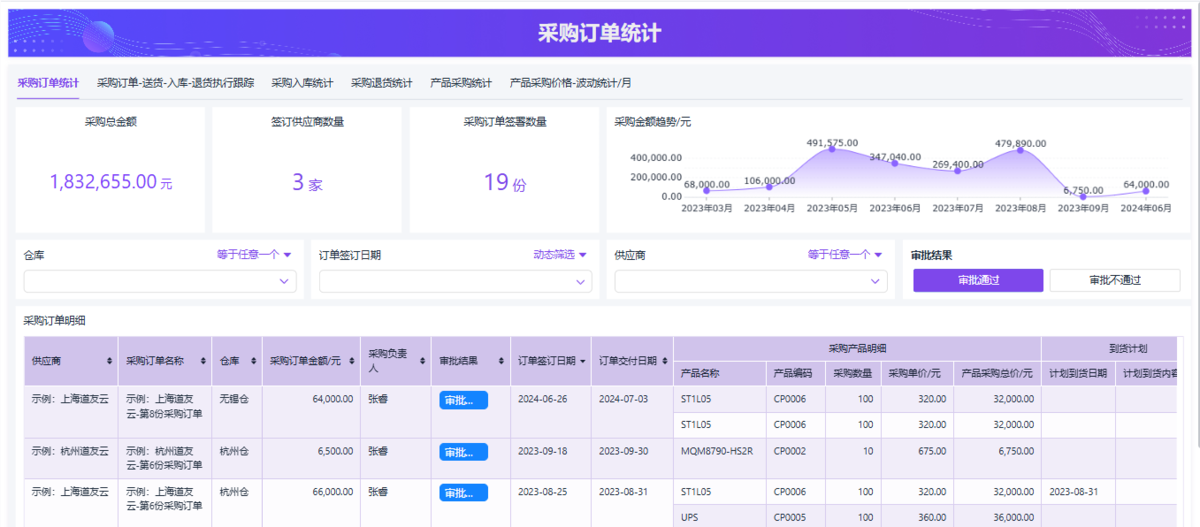Click sort arrow in 订单签订日期 header
The image size is (1200, 527).
click(582, 361)
